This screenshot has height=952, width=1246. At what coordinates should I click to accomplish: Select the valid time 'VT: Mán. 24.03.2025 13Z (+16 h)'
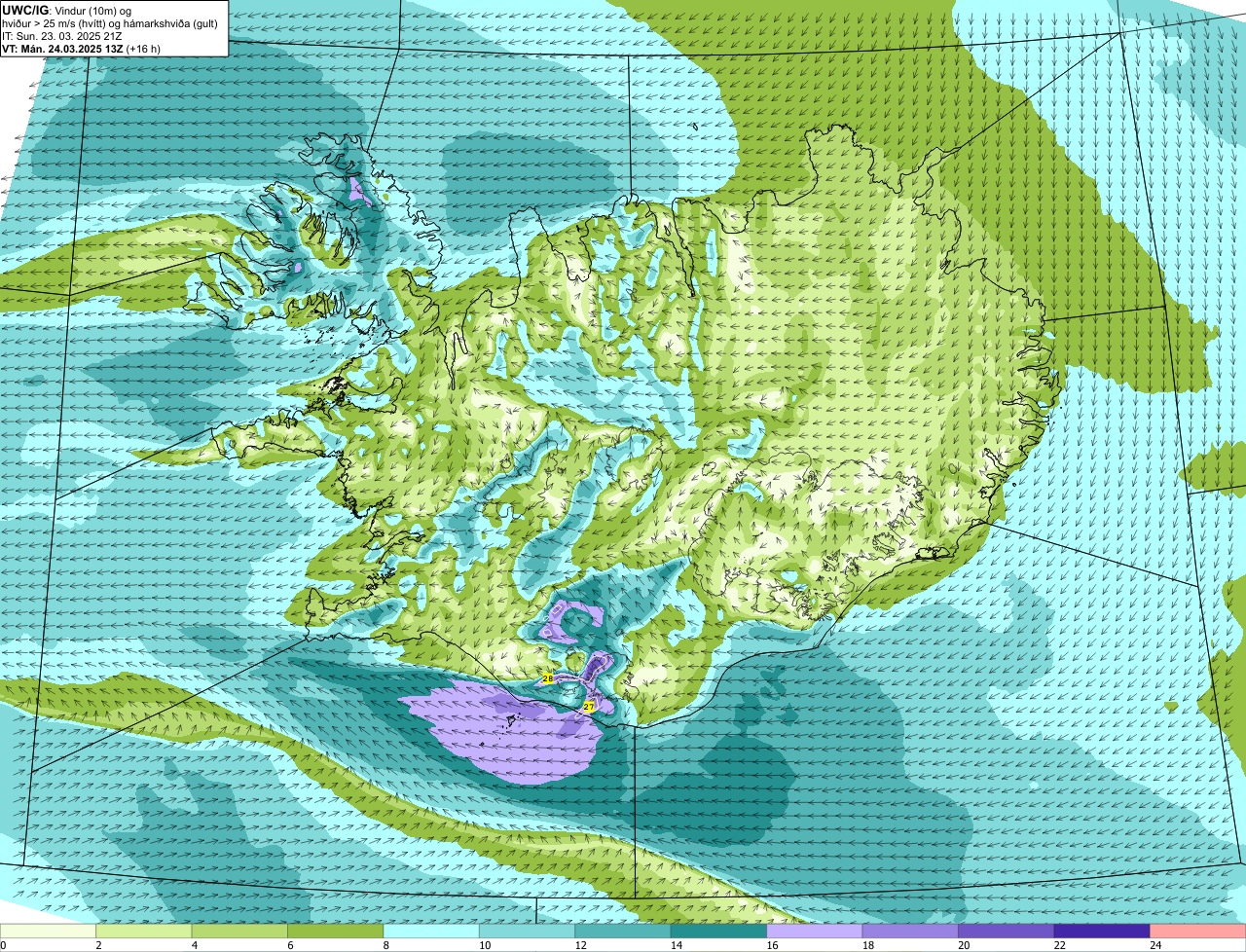point(82,48)
